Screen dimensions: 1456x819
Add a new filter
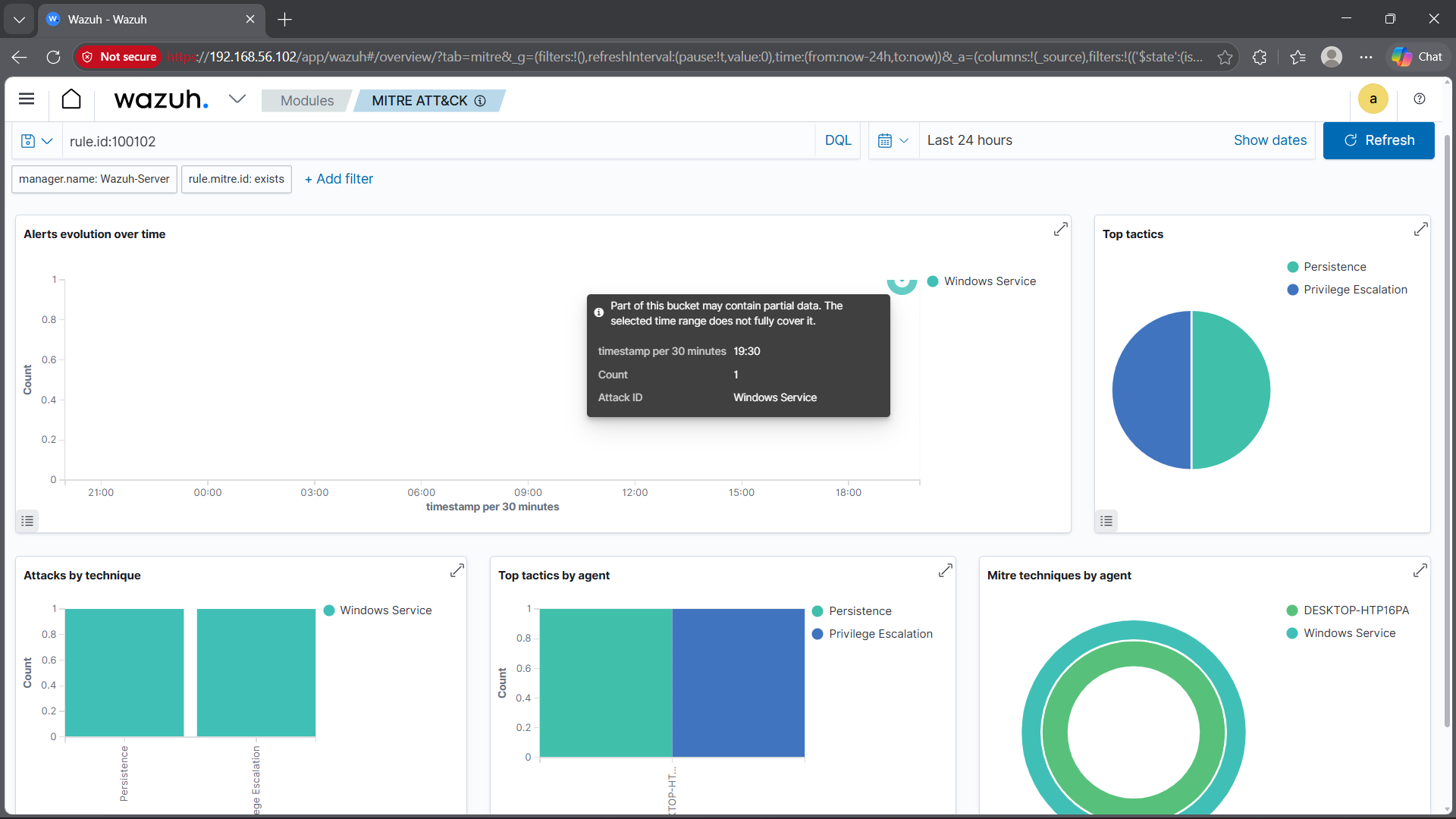coord(339,179)
